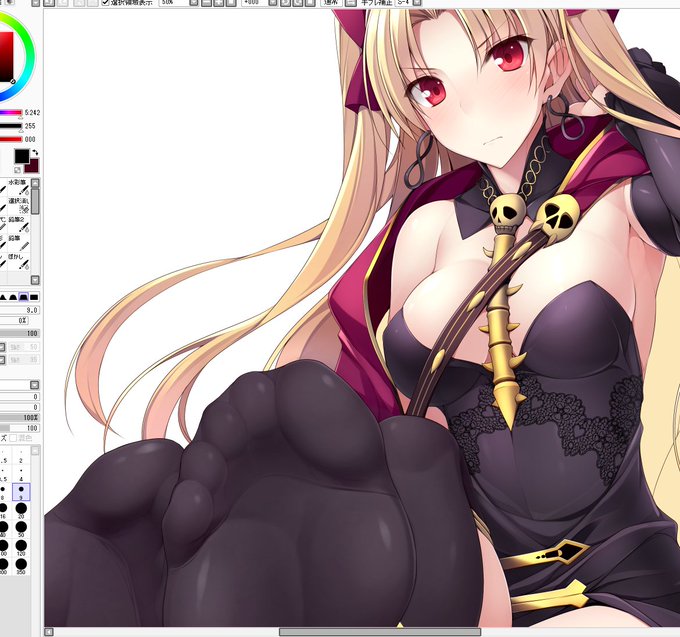The image size is (680, 637).
Task: Pick brush size 20 preset
Action: (21, 511)
